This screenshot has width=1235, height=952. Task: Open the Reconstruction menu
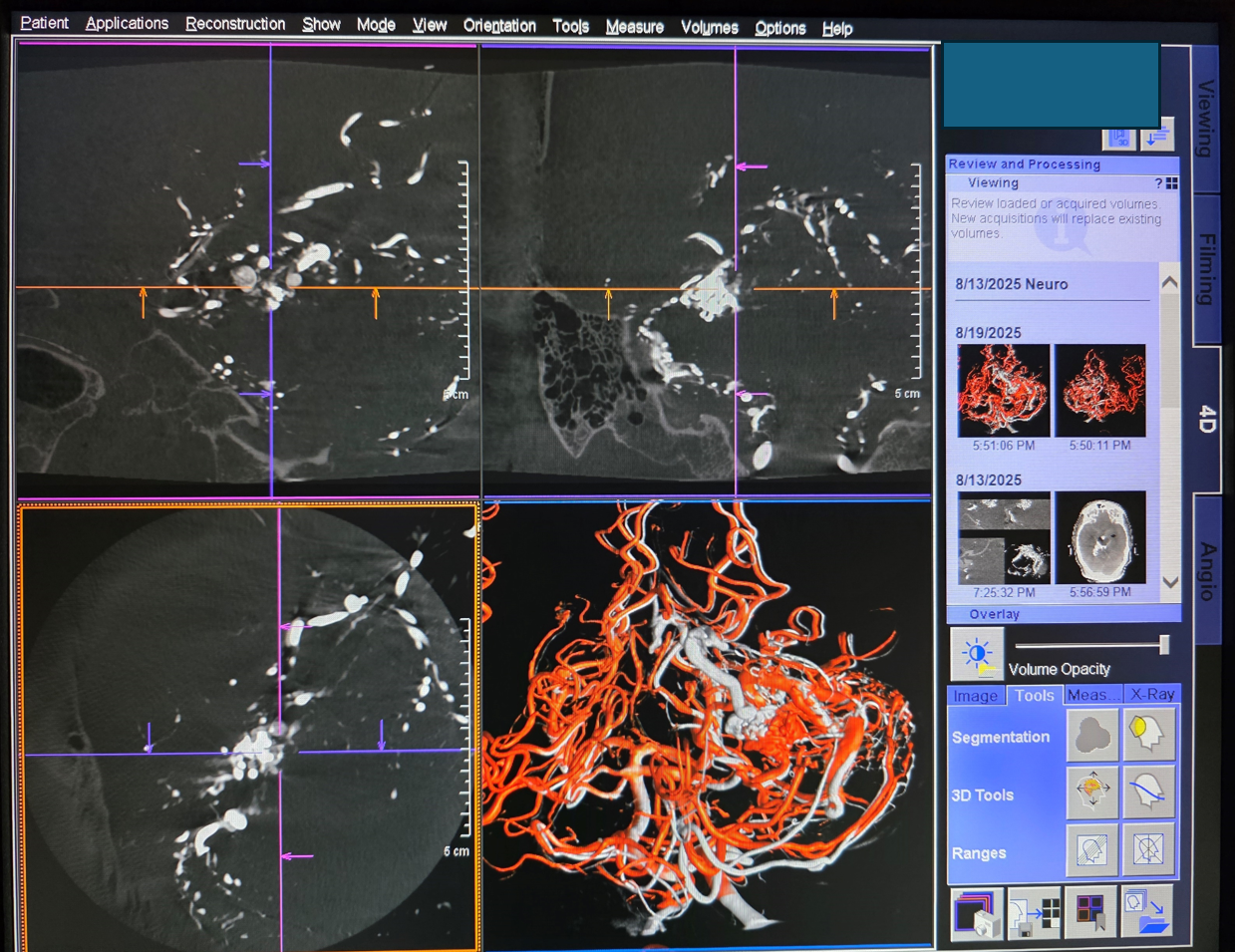click(x=235, y=25)
